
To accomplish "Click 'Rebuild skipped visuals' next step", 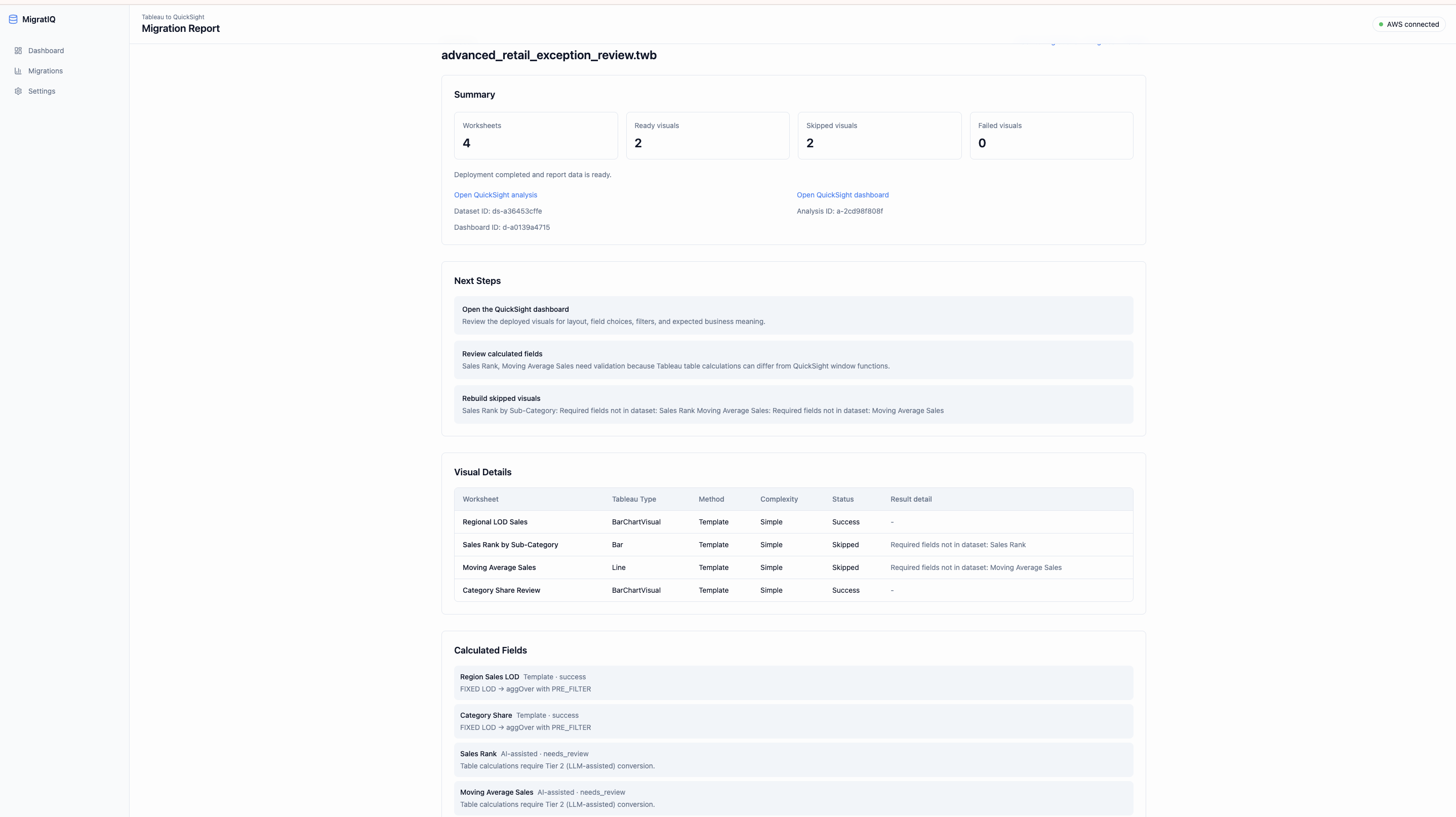I will click(794, 404).
